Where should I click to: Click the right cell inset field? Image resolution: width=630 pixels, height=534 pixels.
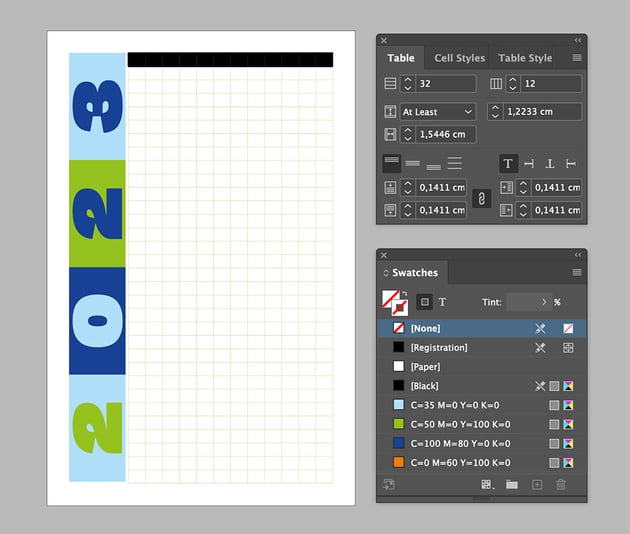(x=556, y=210)
